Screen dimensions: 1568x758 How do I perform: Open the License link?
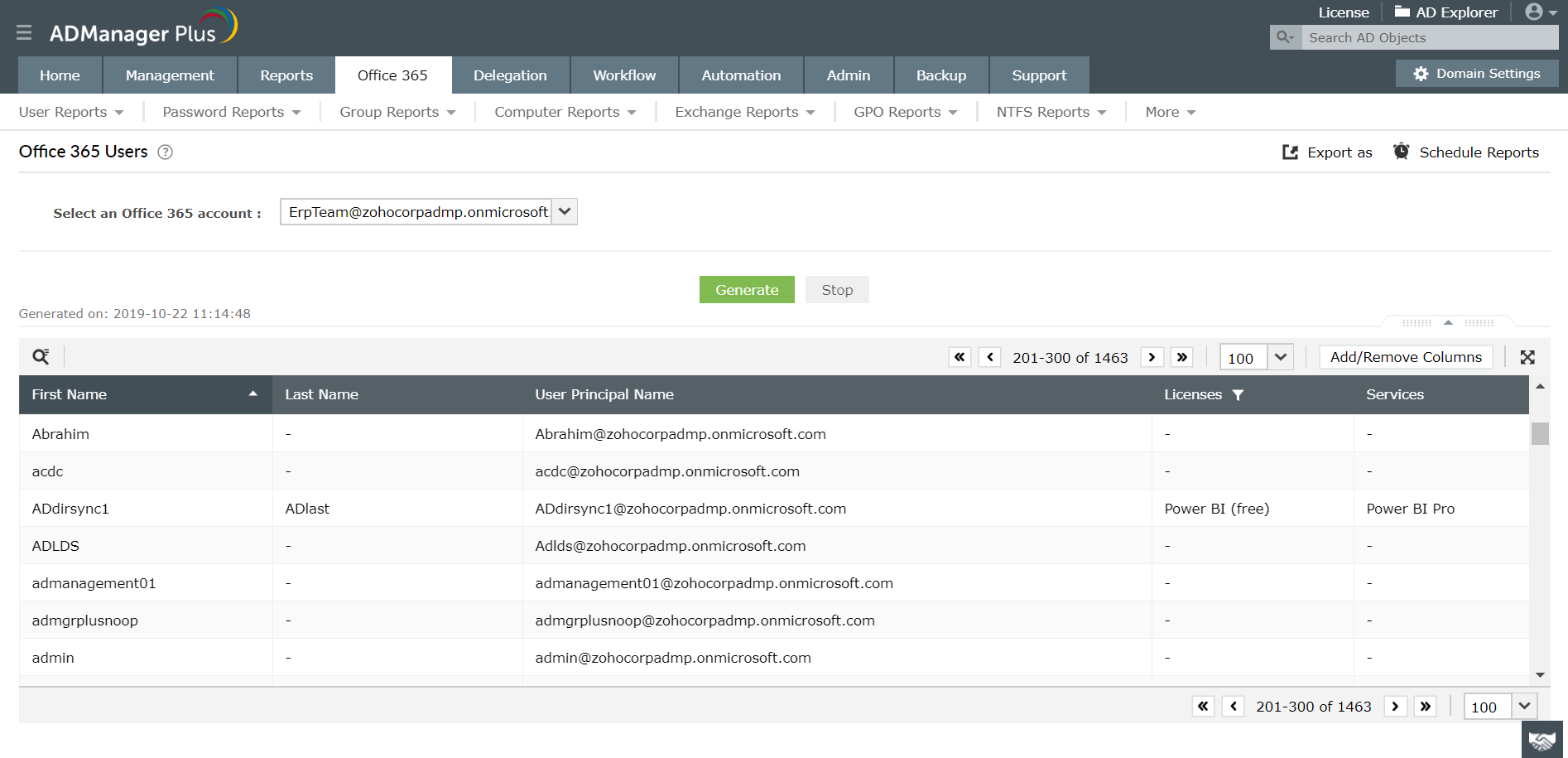[1344, 12]
